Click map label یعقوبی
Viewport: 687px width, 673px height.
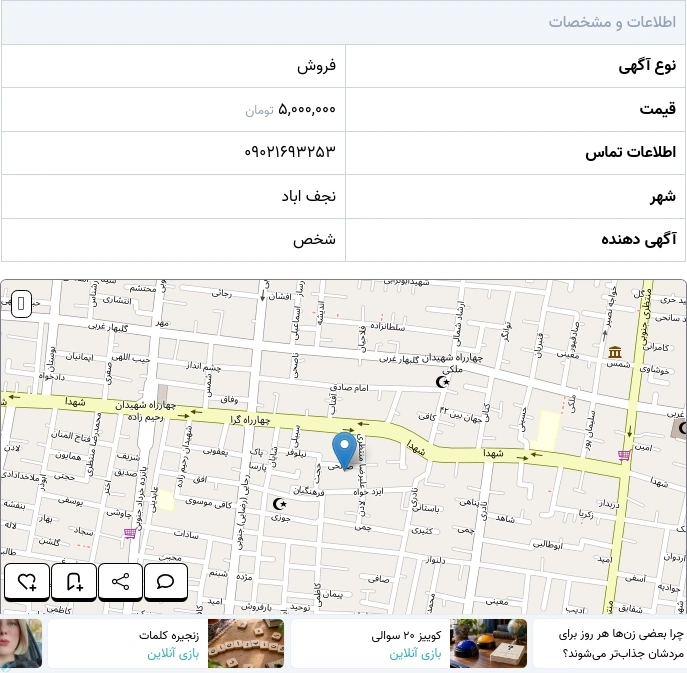215,451
